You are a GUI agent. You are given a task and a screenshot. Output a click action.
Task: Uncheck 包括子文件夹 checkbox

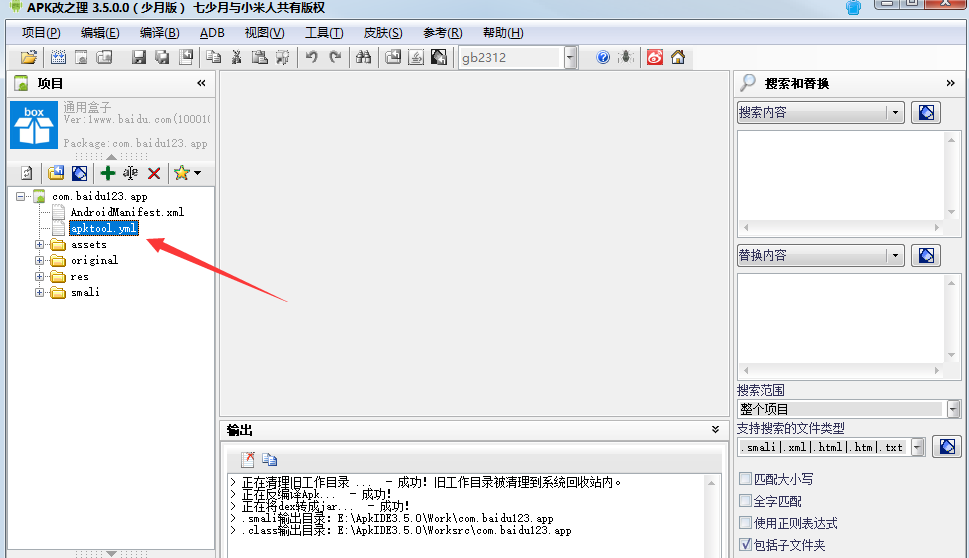tap(746, 544)
